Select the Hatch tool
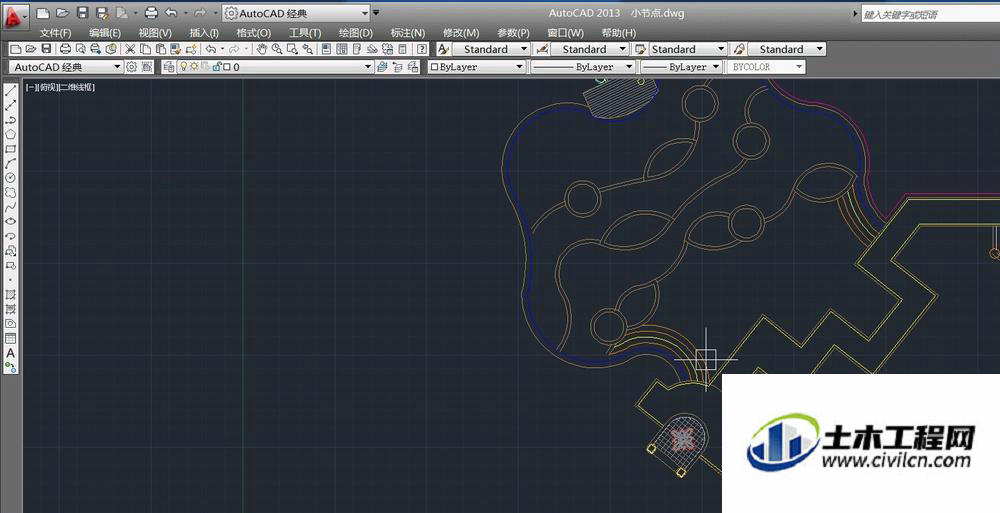 [x=11, y=294]
